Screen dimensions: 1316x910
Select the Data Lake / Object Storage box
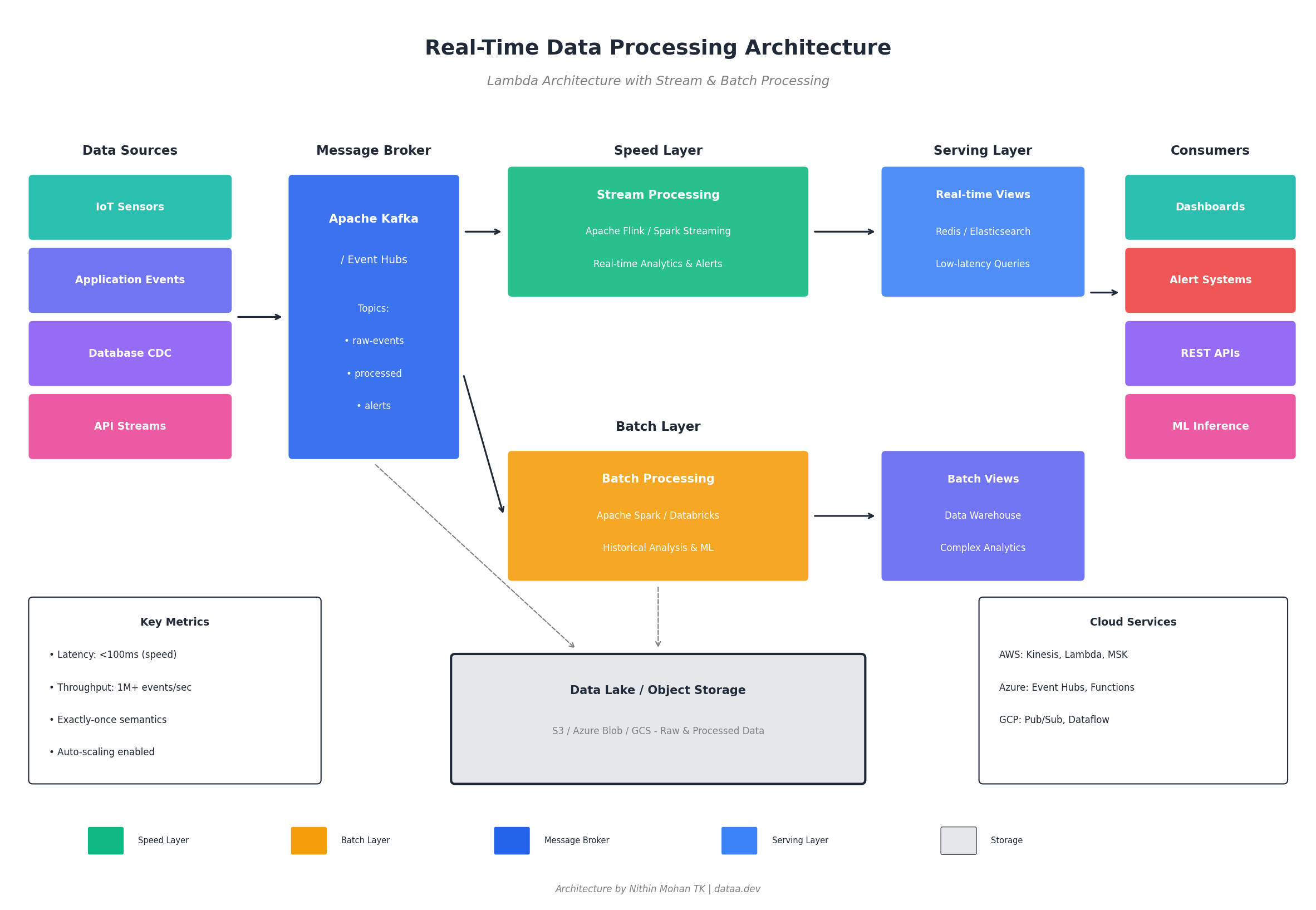[657, 720]
